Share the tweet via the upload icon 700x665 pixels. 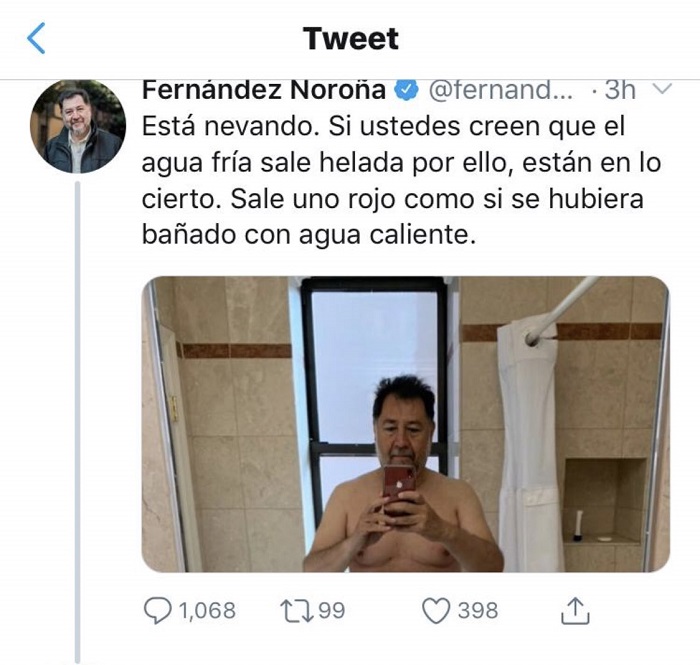pos(579,611)
